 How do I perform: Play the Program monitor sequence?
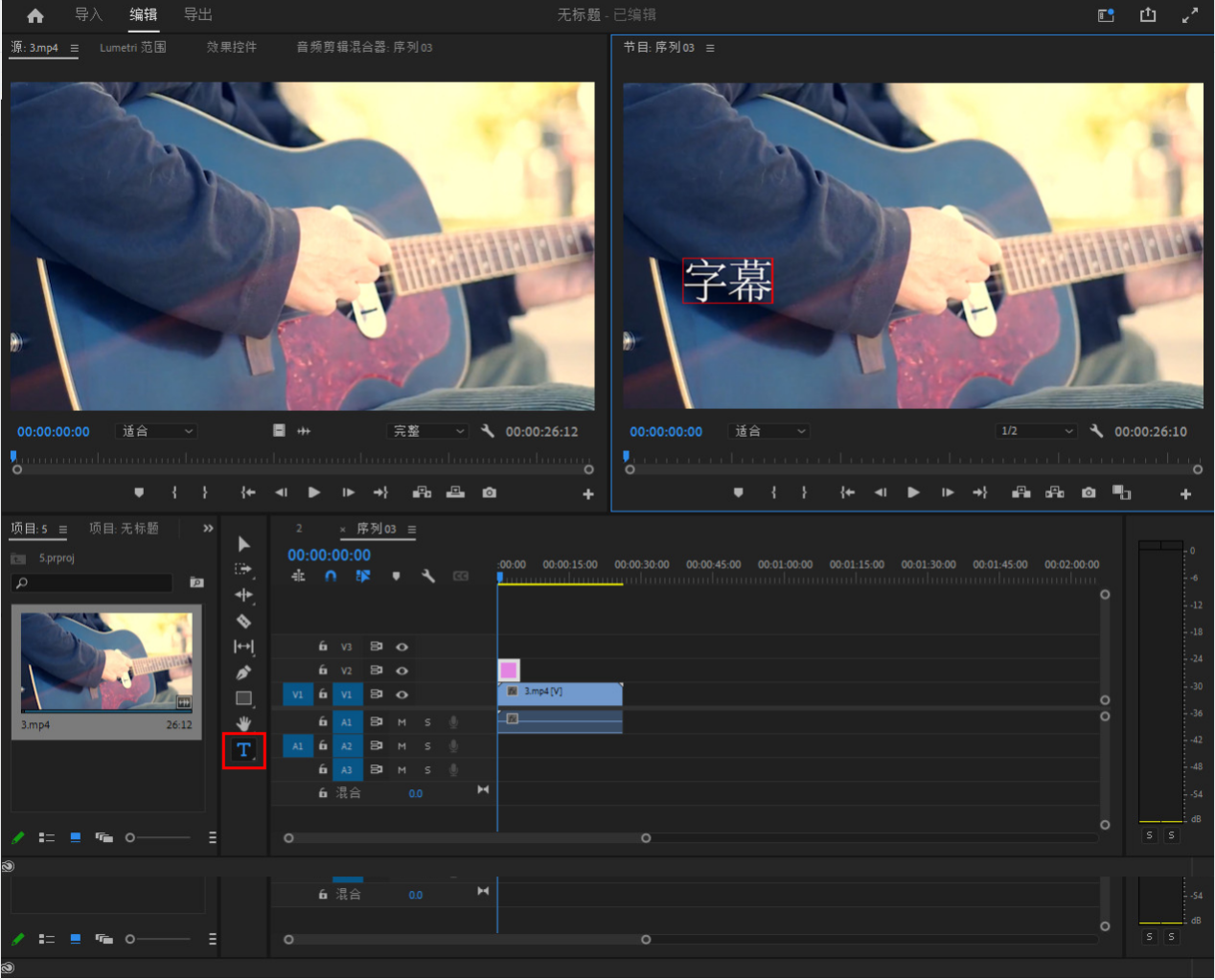(x=913, y=492)
